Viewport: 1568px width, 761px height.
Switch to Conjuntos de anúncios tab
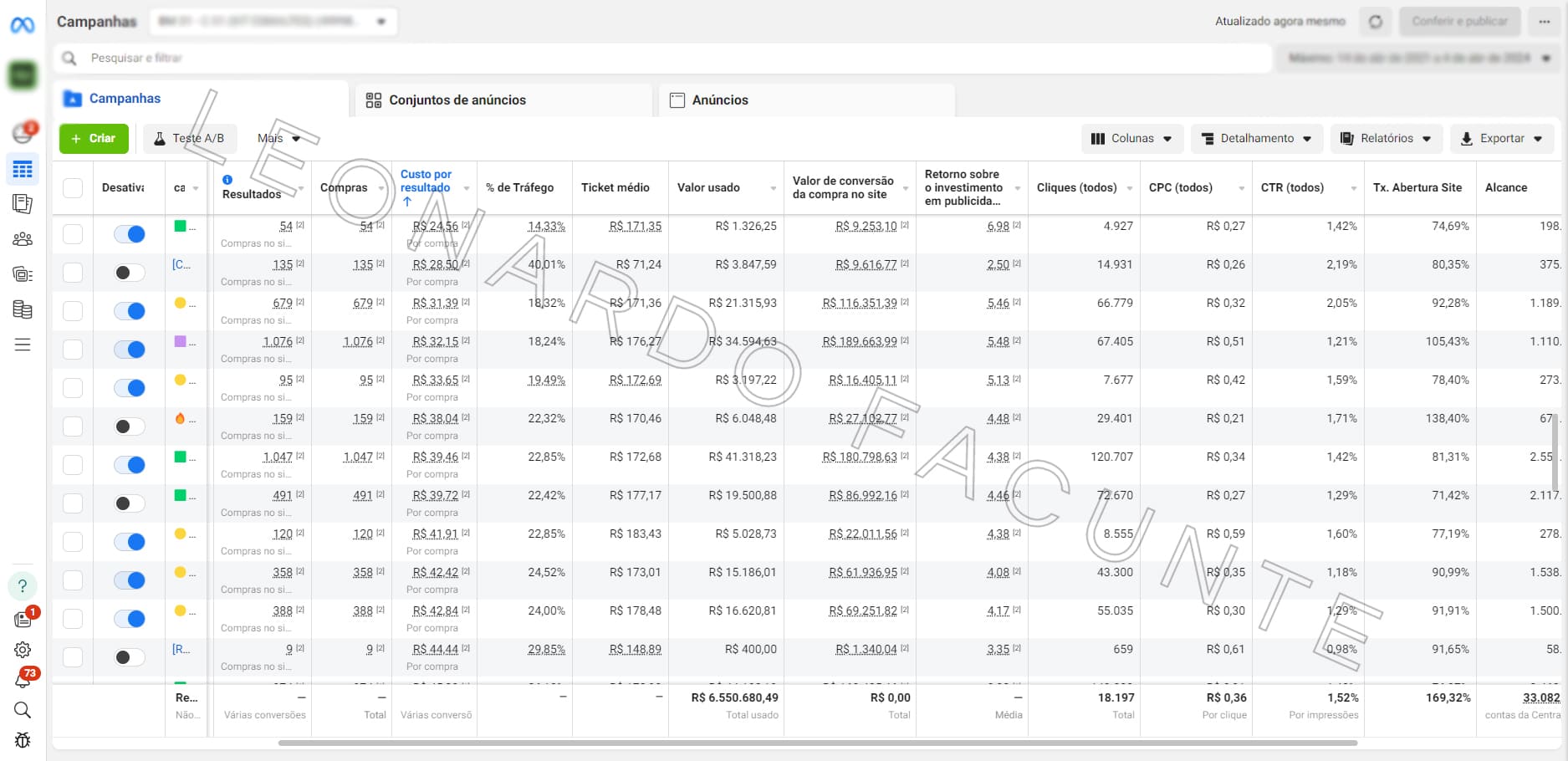(x=446, y=100)
